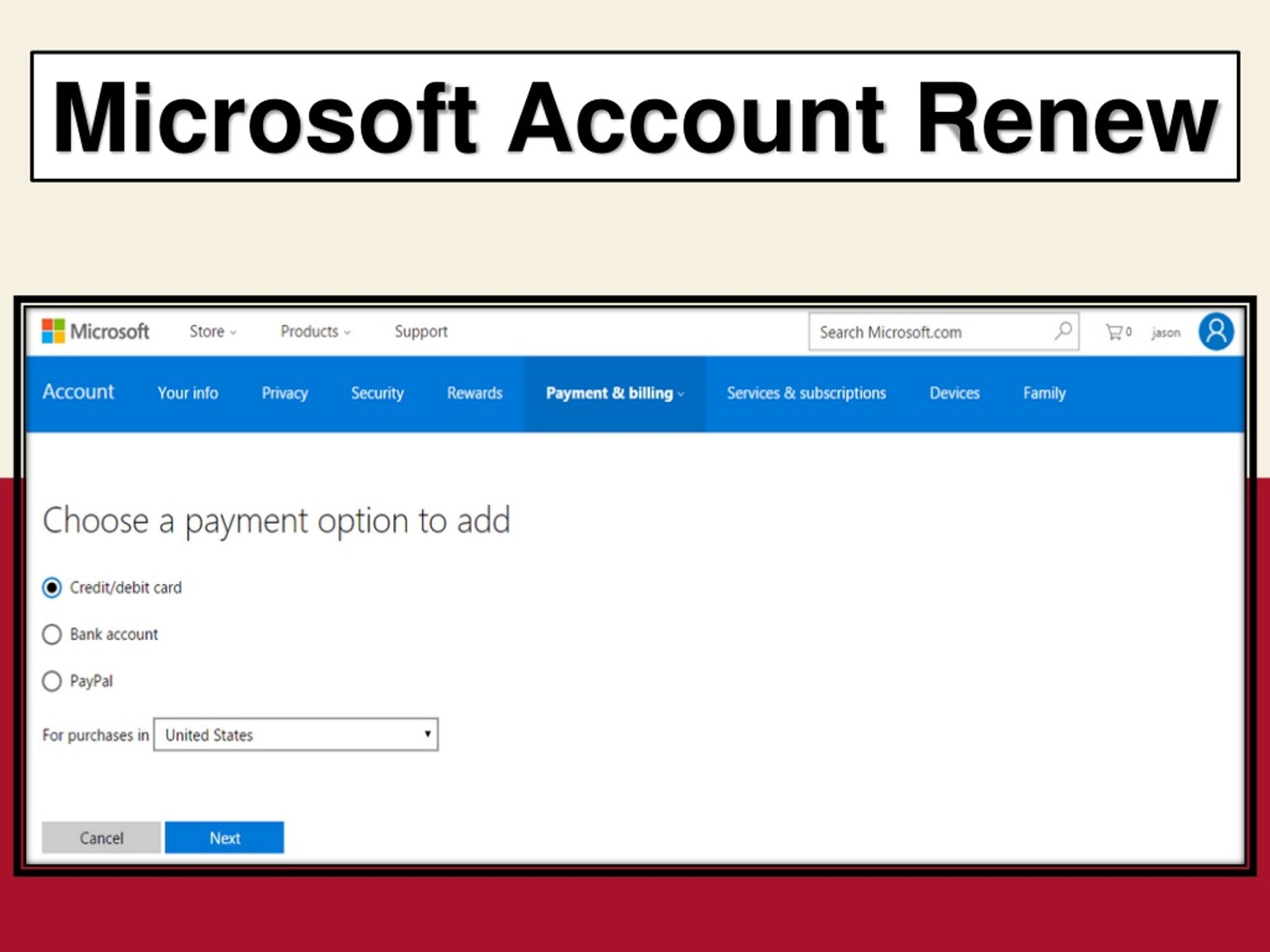Expand the Products menu
Image resolution: width=1270 pixels, height=952 pixels.
[x=315, y=331]
